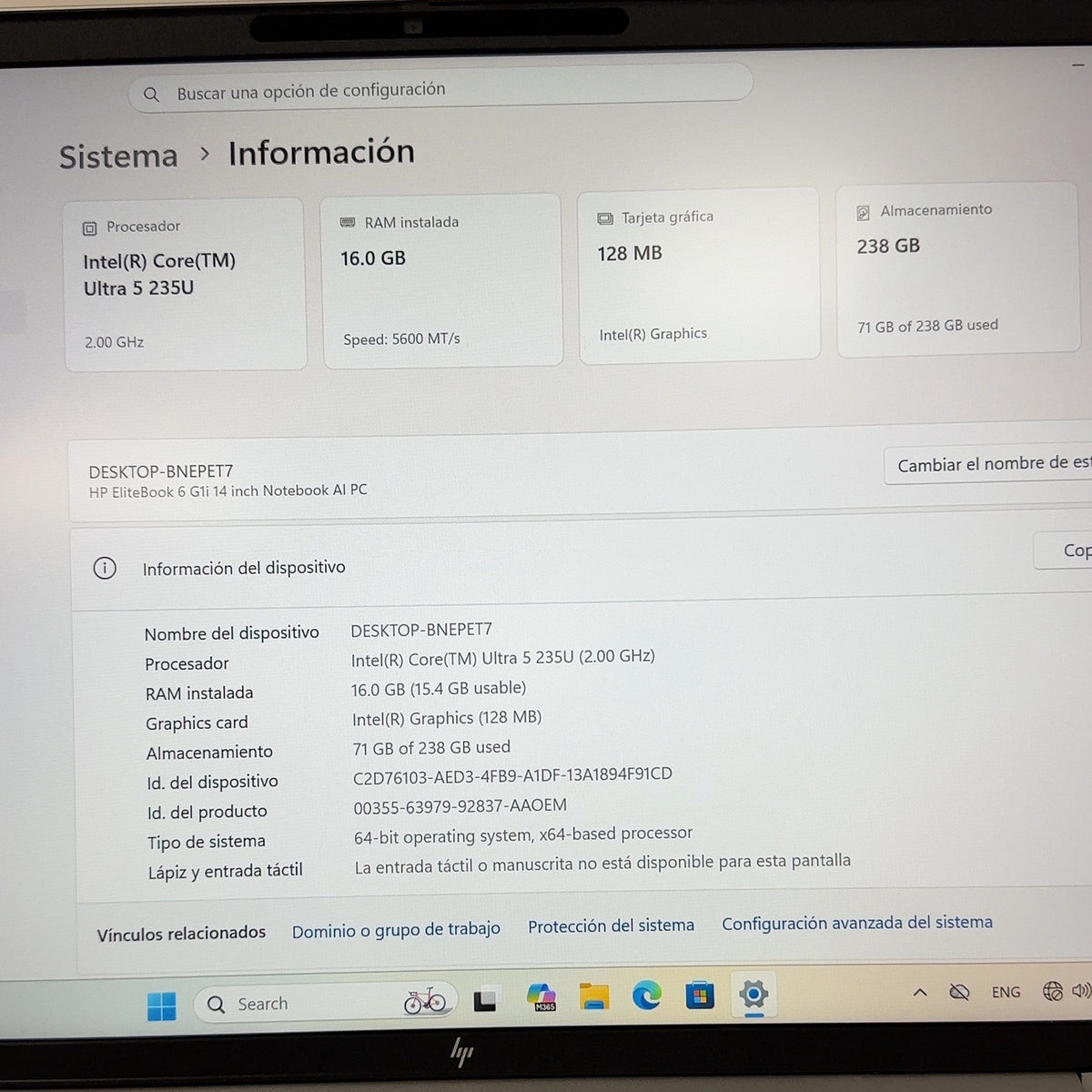
Task: Click the search magnifier icon in settings
Action: click(x=152, y=95)
